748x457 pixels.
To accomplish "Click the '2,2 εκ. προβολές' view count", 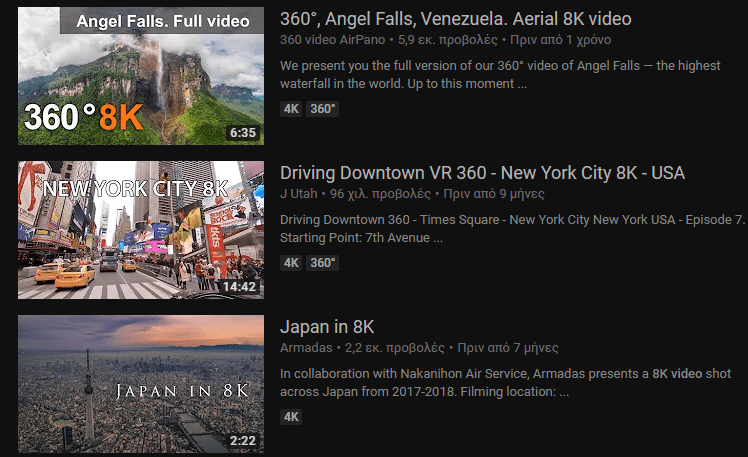I will click(395, 348).
